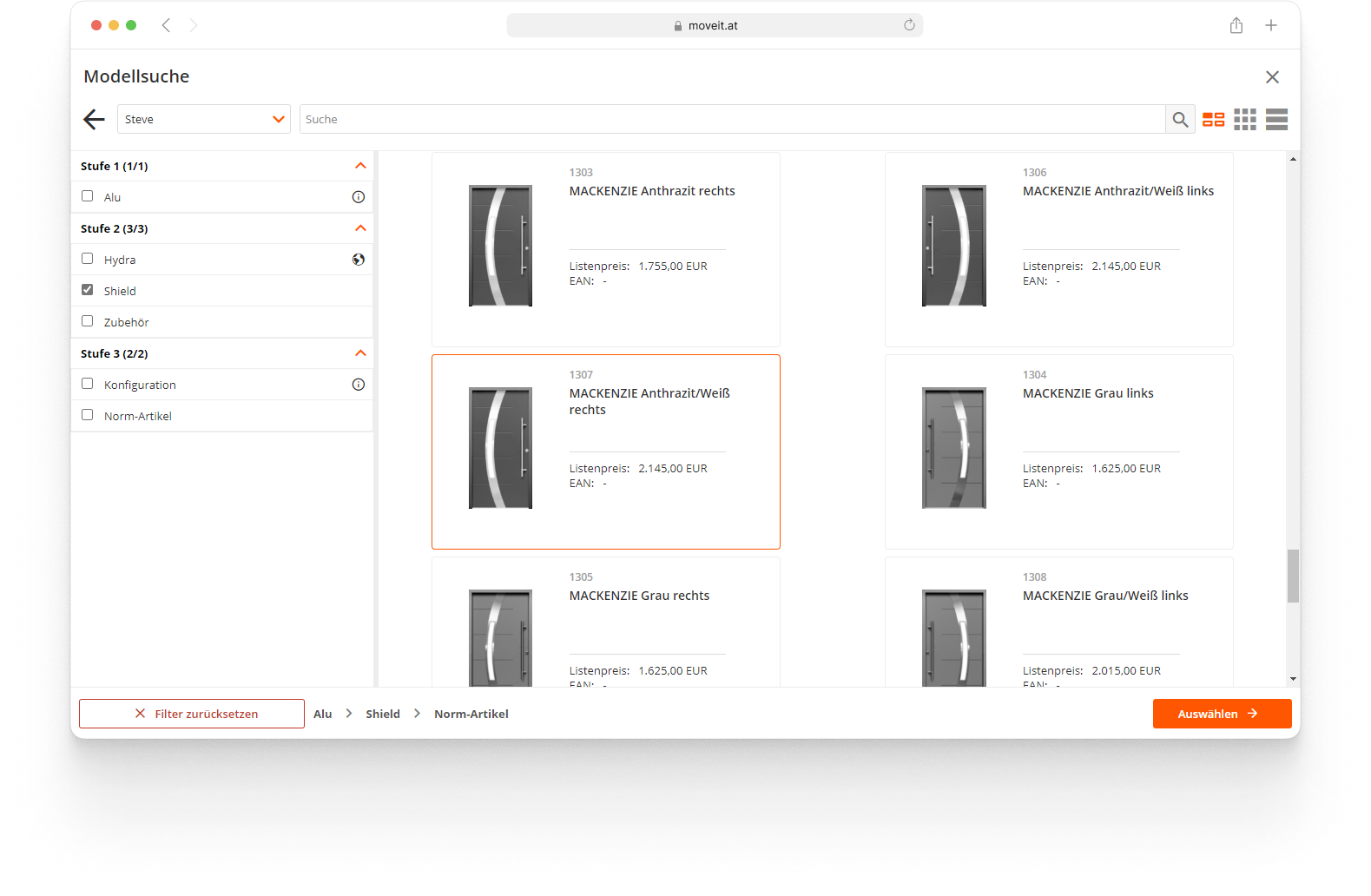Switch to the grid tile view icon
The width and height of the screenshot is (1371, 896).
1245,119
